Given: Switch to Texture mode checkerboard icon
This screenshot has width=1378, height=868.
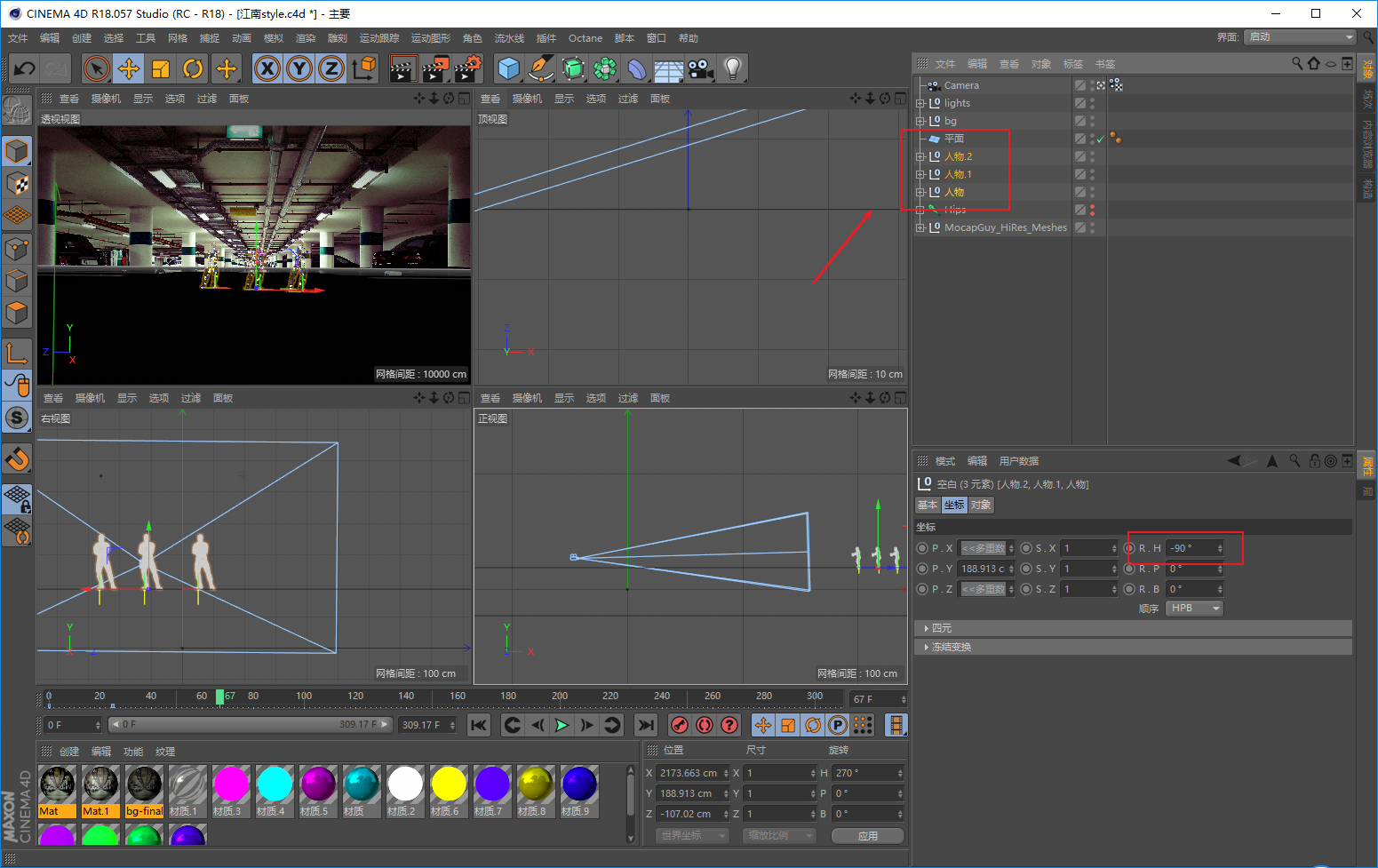Looking at the screenshot, I should (17, 183).
